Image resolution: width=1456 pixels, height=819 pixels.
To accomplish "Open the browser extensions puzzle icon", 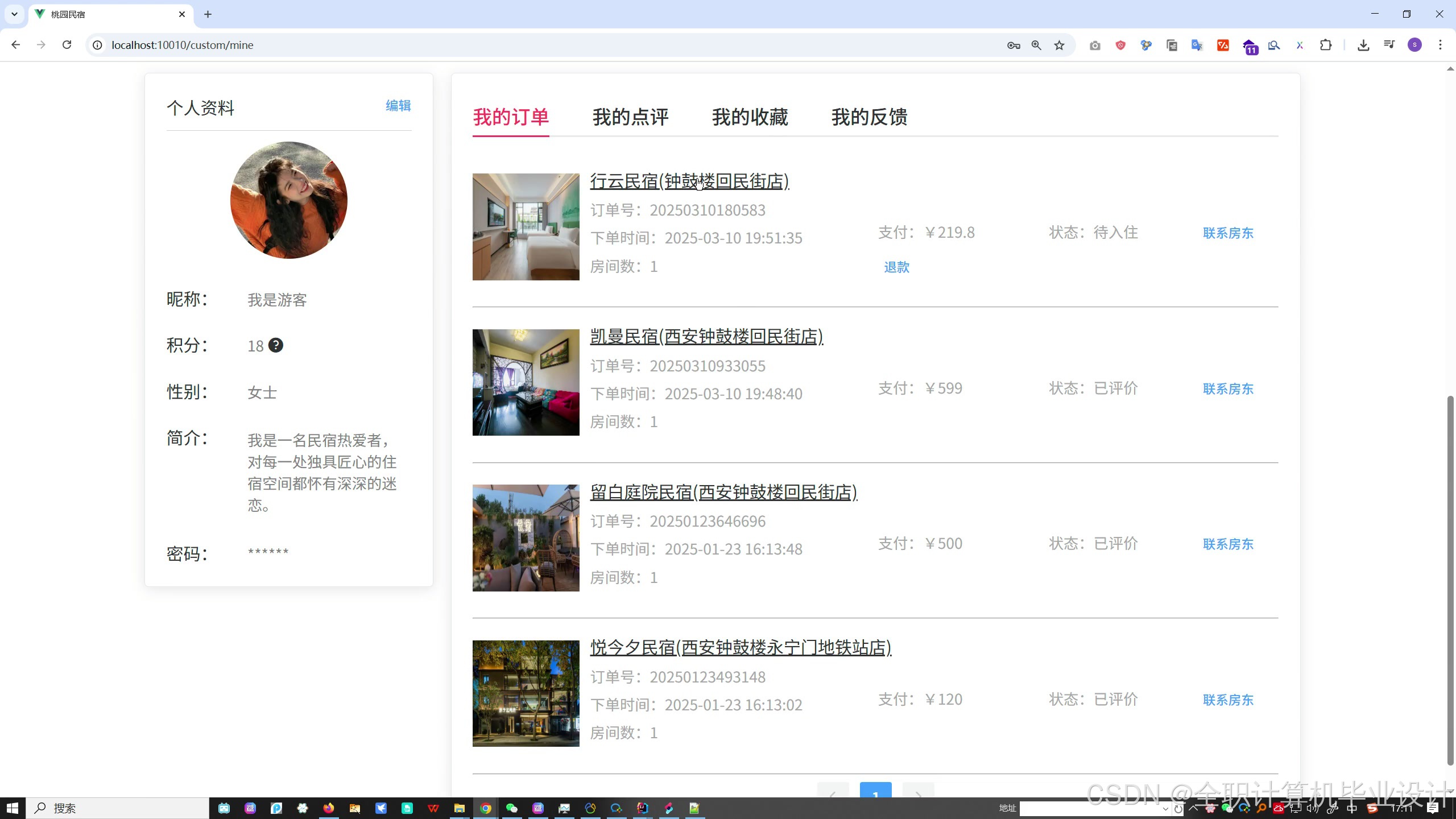I will point(1326,45).
